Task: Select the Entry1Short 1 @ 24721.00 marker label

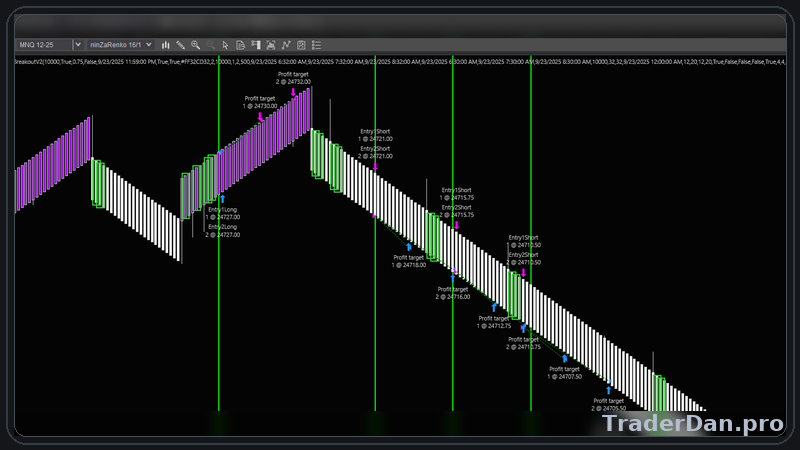Action: (376, 135)
